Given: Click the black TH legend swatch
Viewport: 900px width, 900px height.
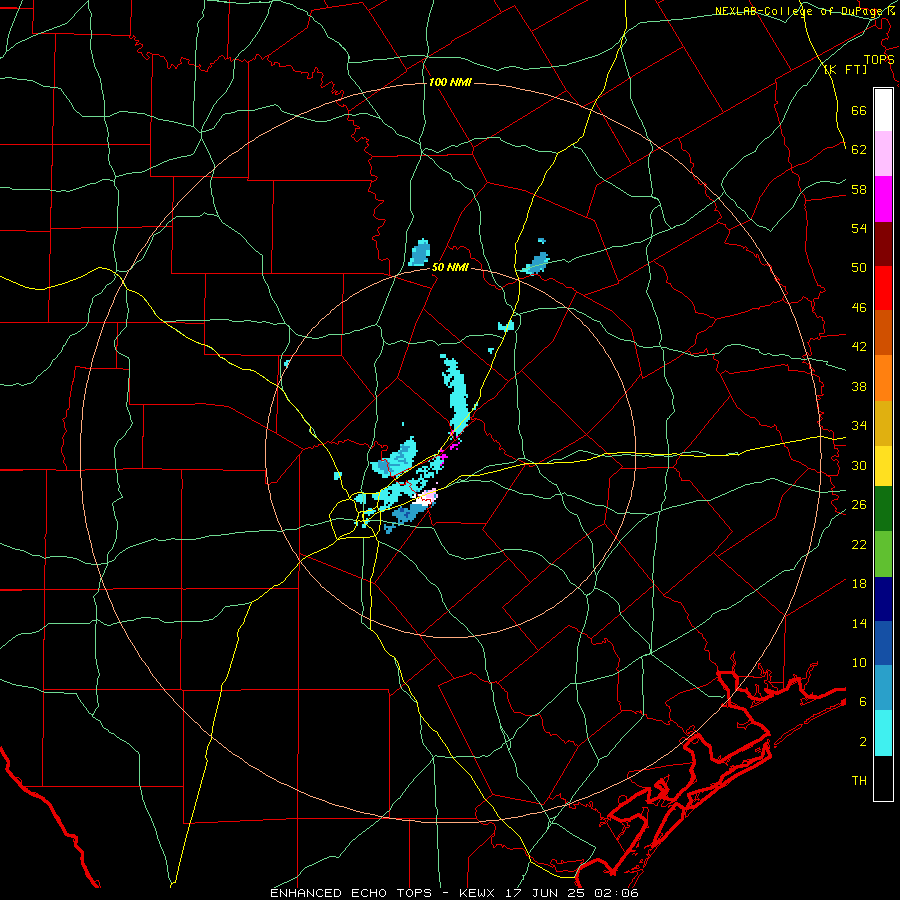Looking at the screenshot, I should [x=883, y=778].
